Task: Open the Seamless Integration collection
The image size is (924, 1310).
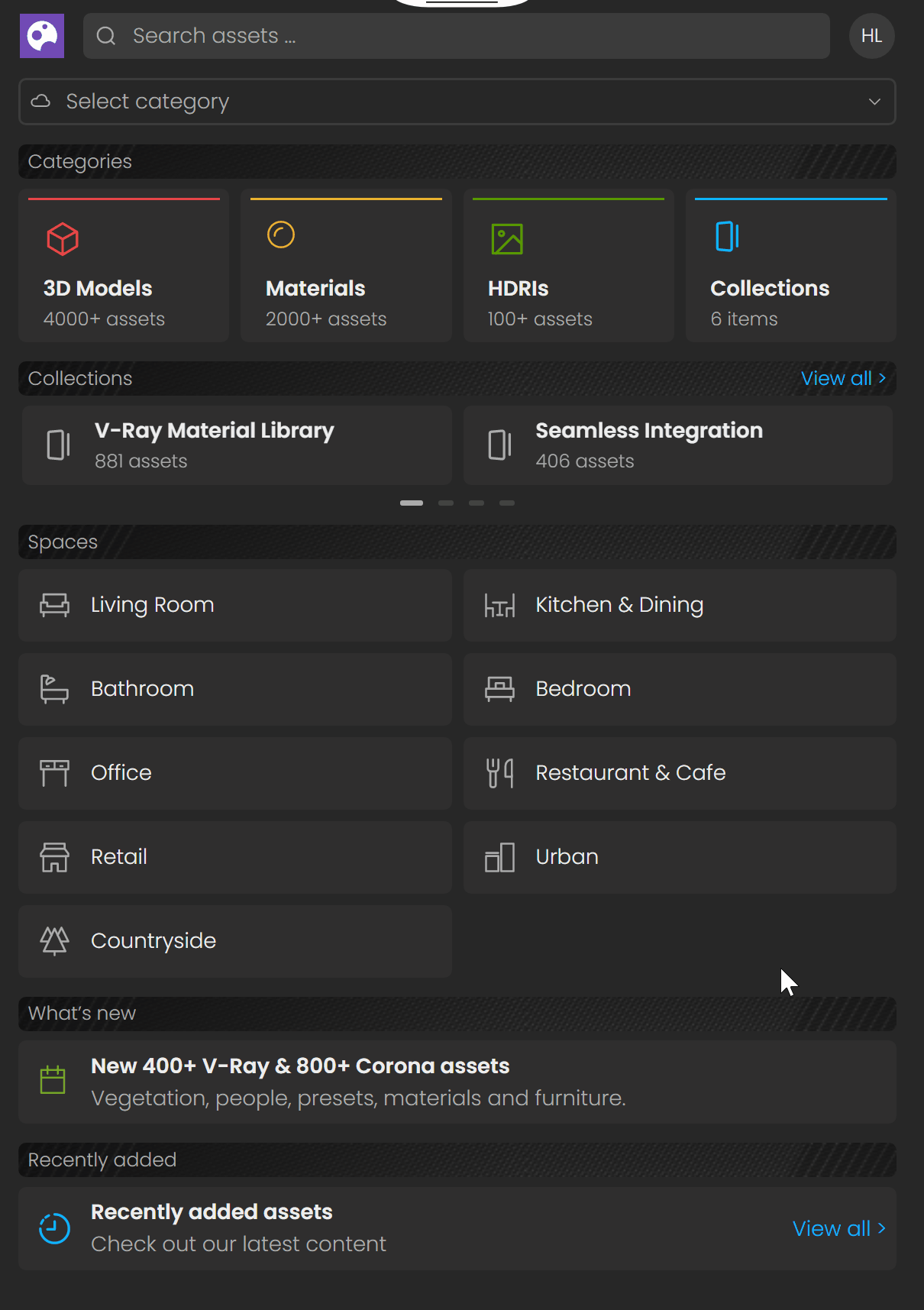Action: [x=678, y=445]
